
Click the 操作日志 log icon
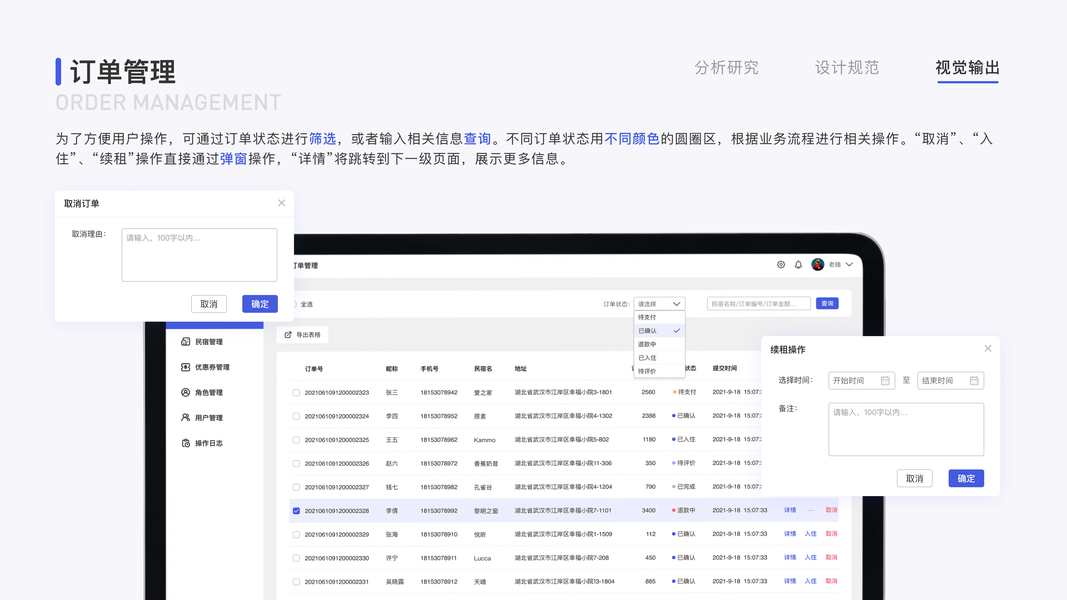185,443
